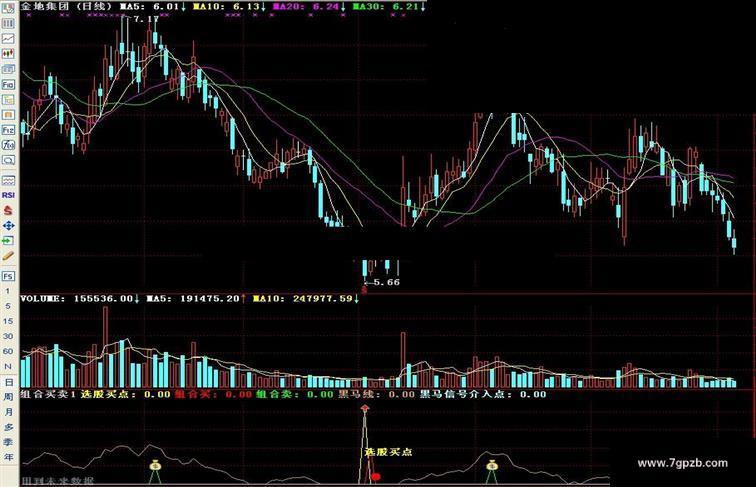Open the RSI indicator icon
Image resolution: width=756 pixels, height=487 pixels.
coord(8,195)
